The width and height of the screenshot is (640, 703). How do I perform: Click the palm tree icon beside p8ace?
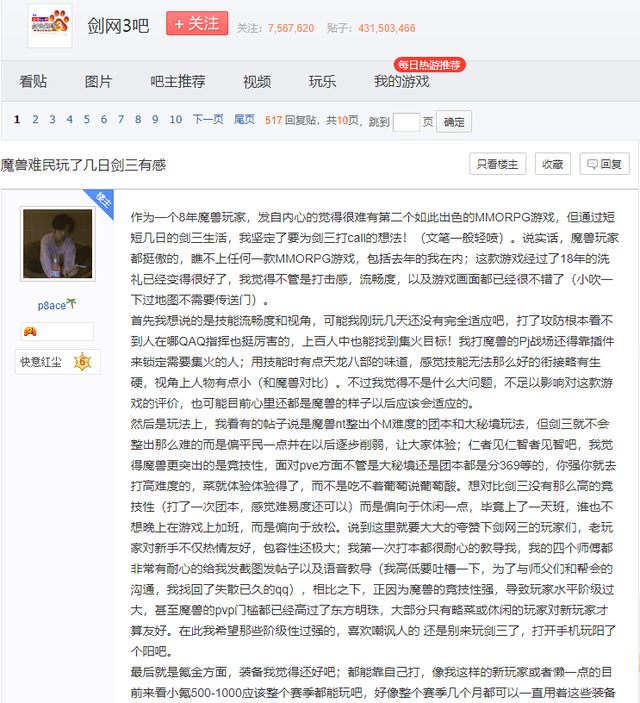coord(71,304)
